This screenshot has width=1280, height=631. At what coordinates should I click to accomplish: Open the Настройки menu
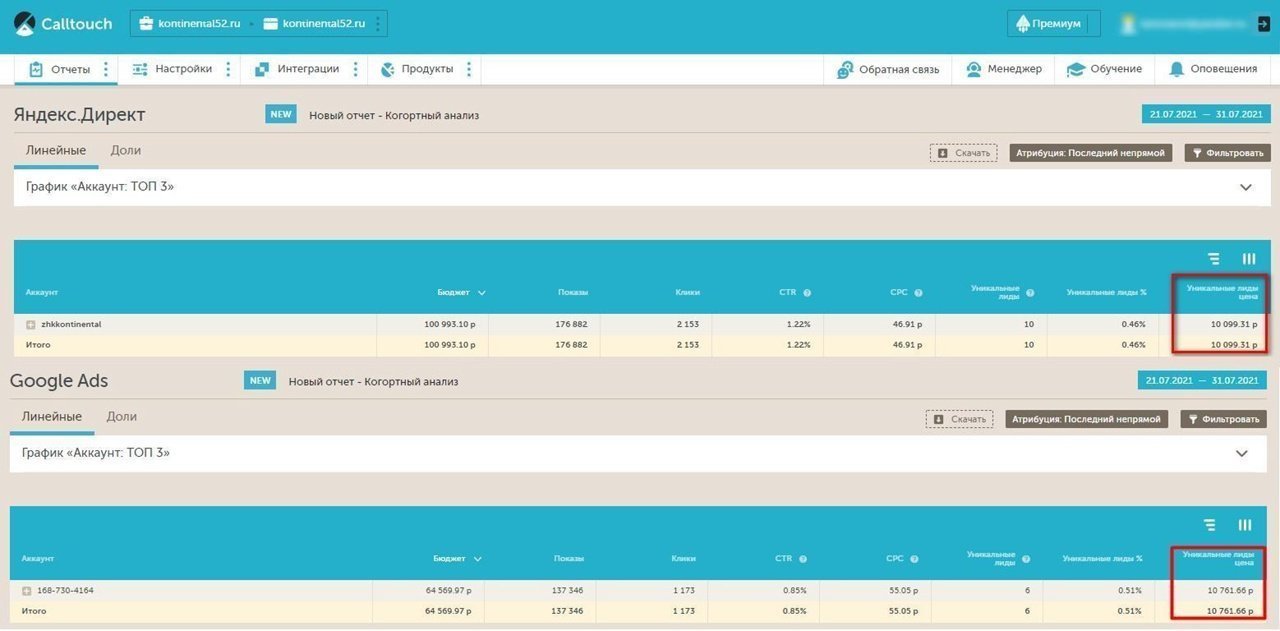(x=172, y=69)
